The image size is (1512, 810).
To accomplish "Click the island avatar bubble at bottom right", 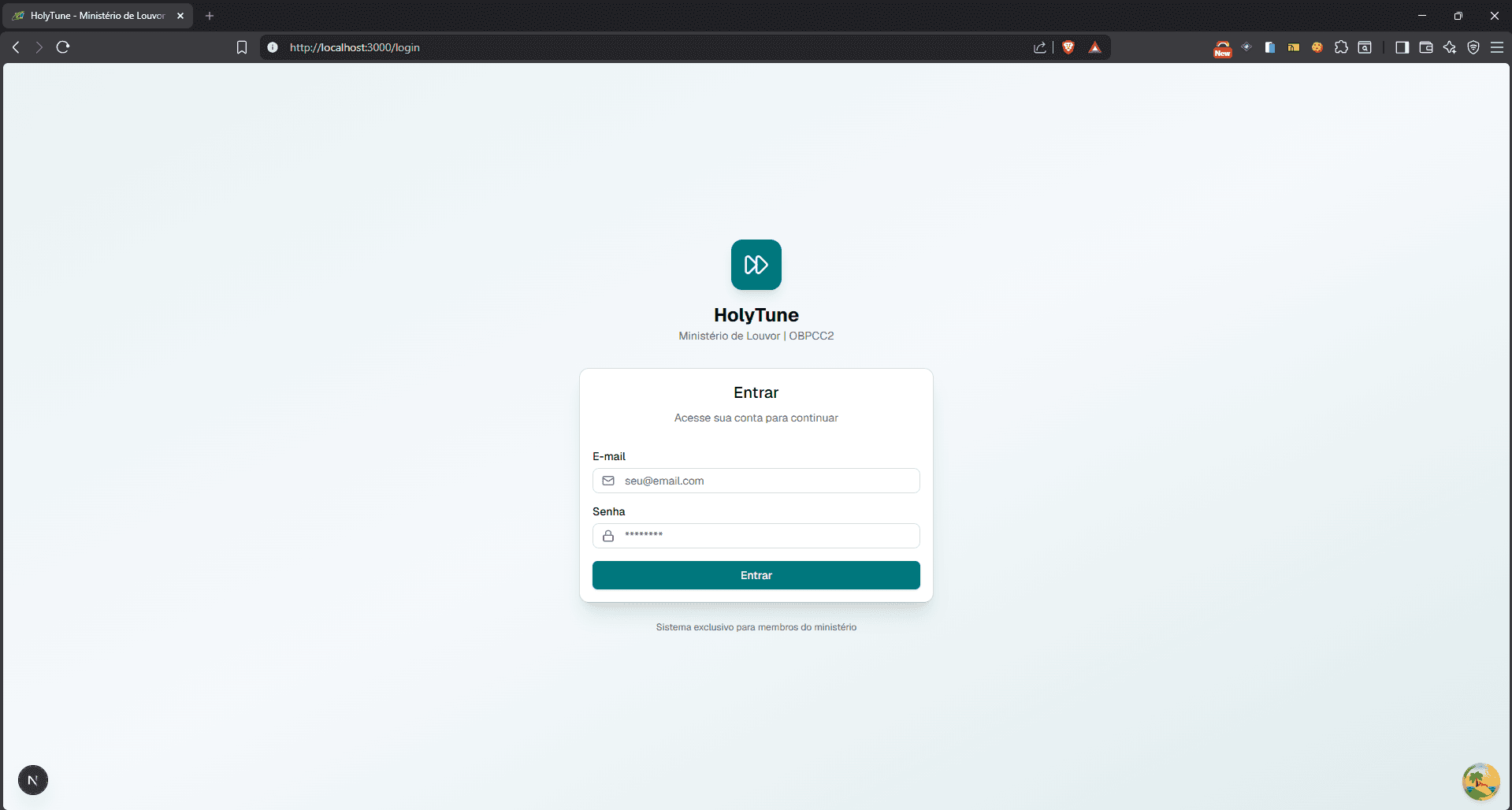I will tap(1481, 782).
